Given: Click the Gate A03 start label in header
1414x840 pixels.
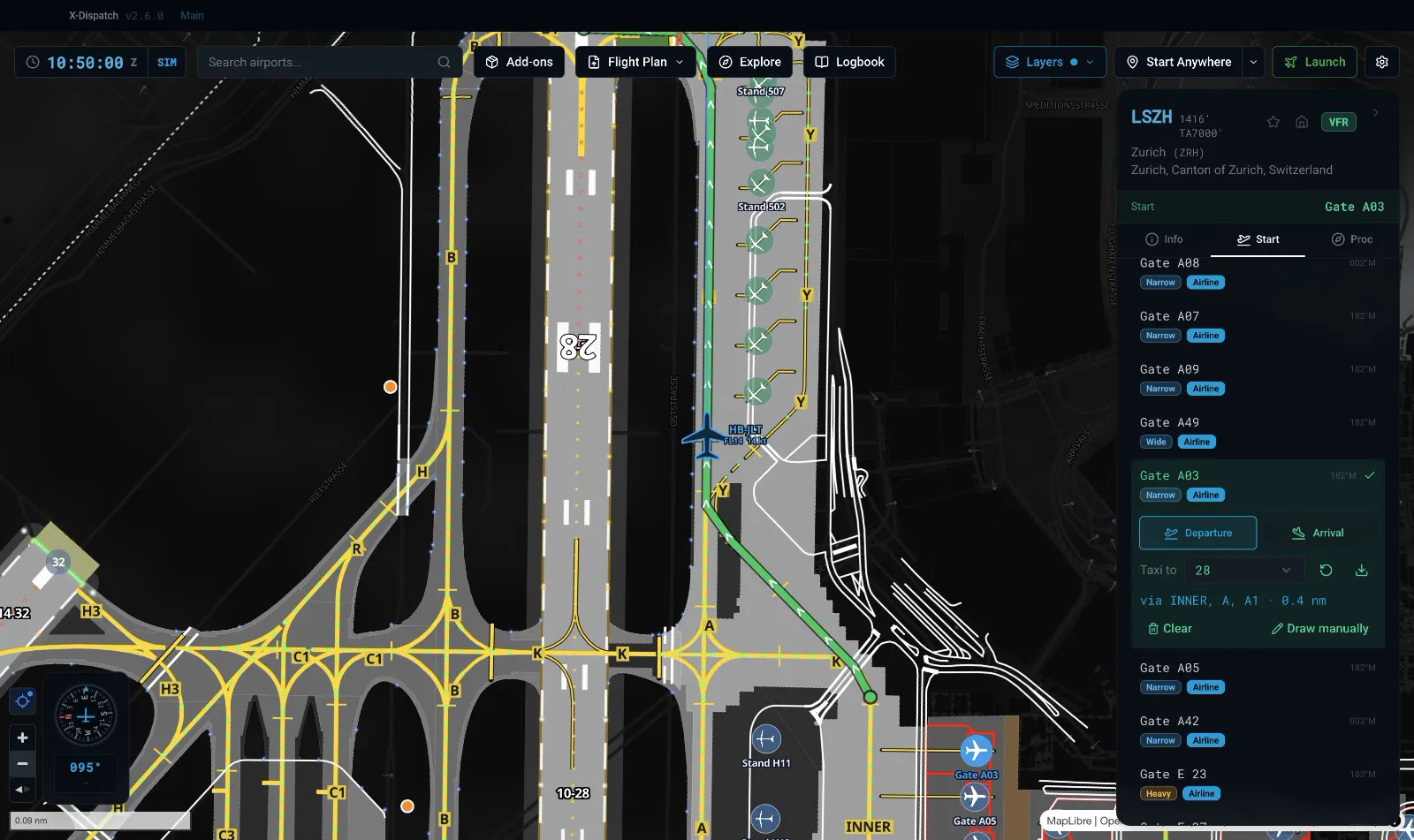Looking at the screenshot, I should pos(1354,207).
